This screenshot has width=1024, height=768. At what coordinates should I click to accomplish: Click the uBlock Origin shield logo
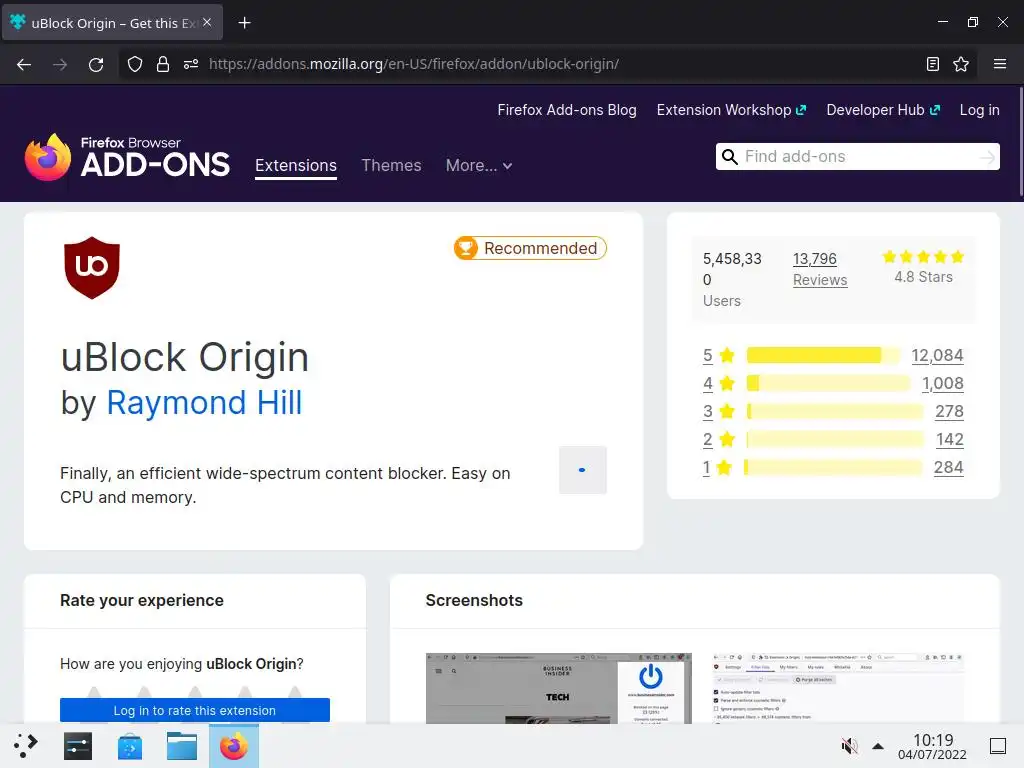click(x=92, y=268)
